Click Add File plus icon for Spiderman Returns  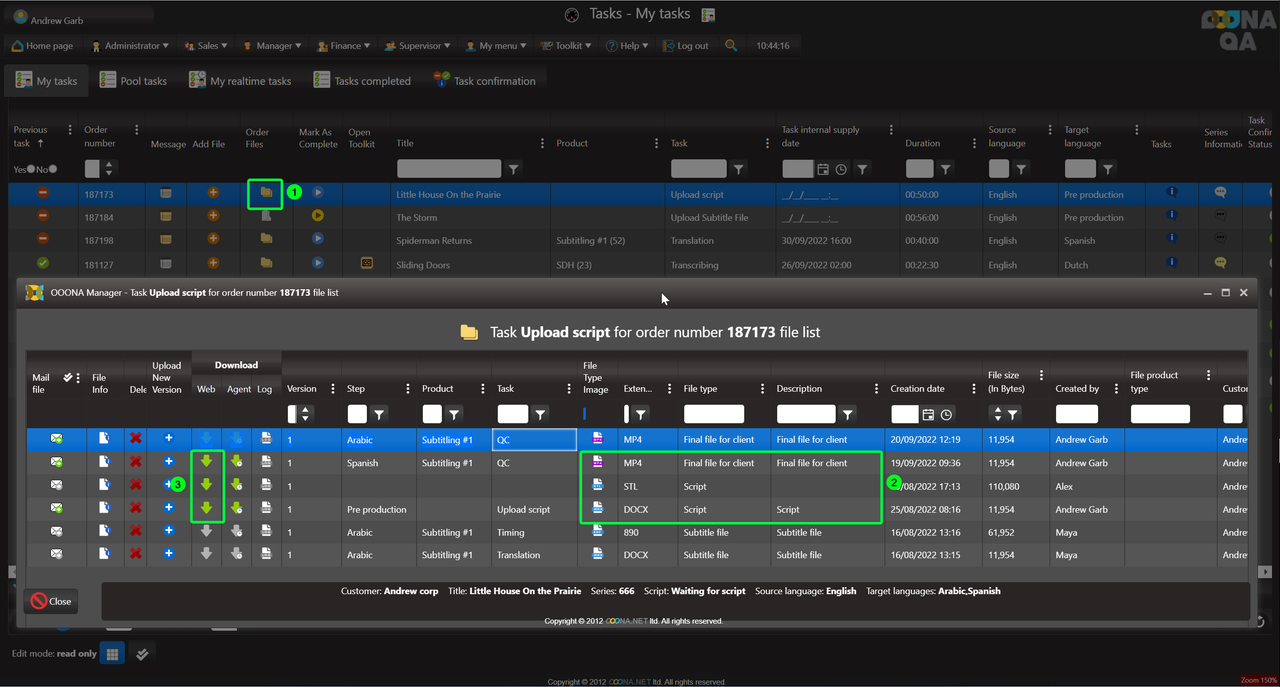pyautogui.click(x=213, y=239)
